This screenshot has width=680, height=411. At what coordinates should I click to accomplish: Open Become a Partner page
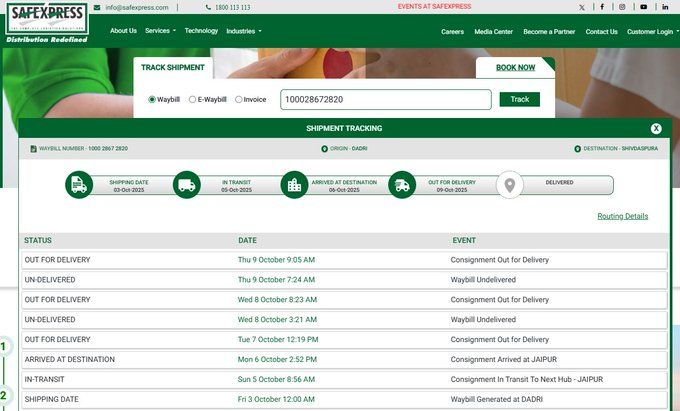(x=549, y=32)
